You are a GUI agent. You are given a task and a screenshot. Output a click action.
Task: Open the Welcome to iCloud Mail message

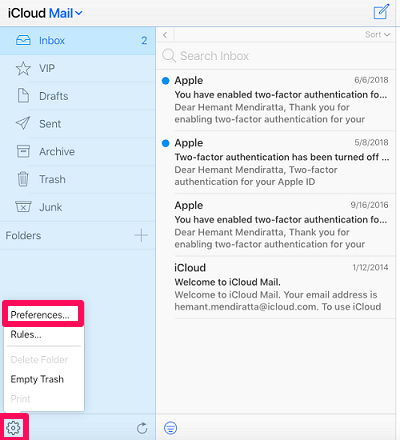275,287
